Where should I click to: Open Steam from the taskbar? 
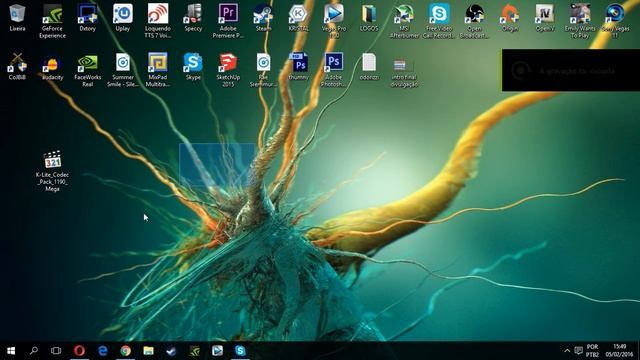[x=171, y=351]
